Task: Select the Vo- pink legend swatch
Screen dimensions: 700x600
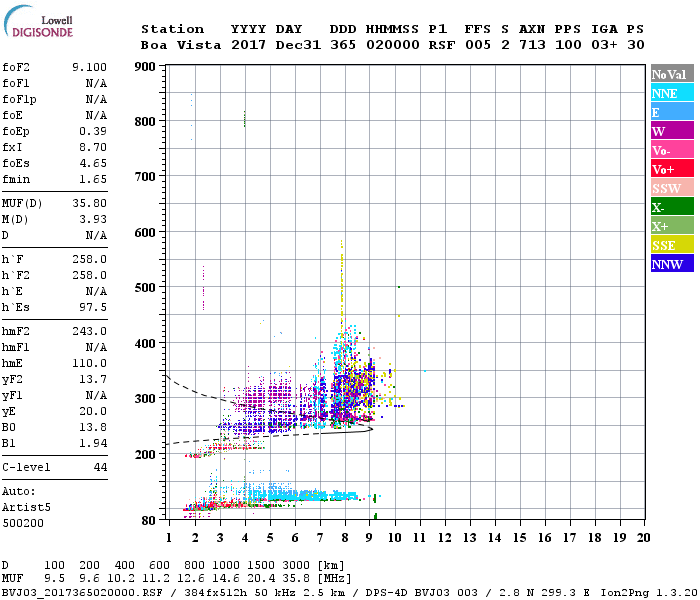Action: click(672, 150)
